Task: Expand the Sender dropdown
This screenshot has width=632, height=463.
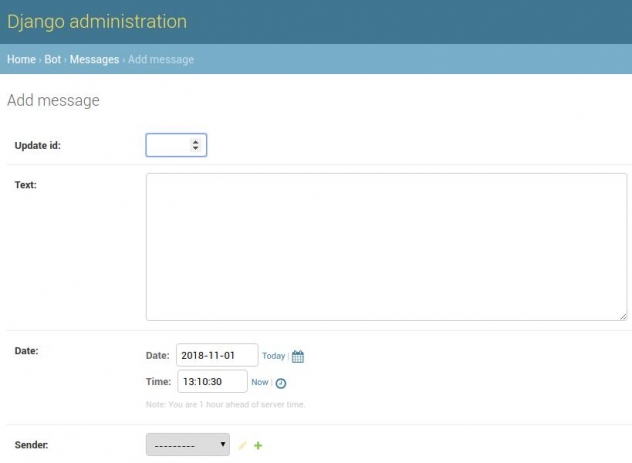Action: [x=187, y=445]
